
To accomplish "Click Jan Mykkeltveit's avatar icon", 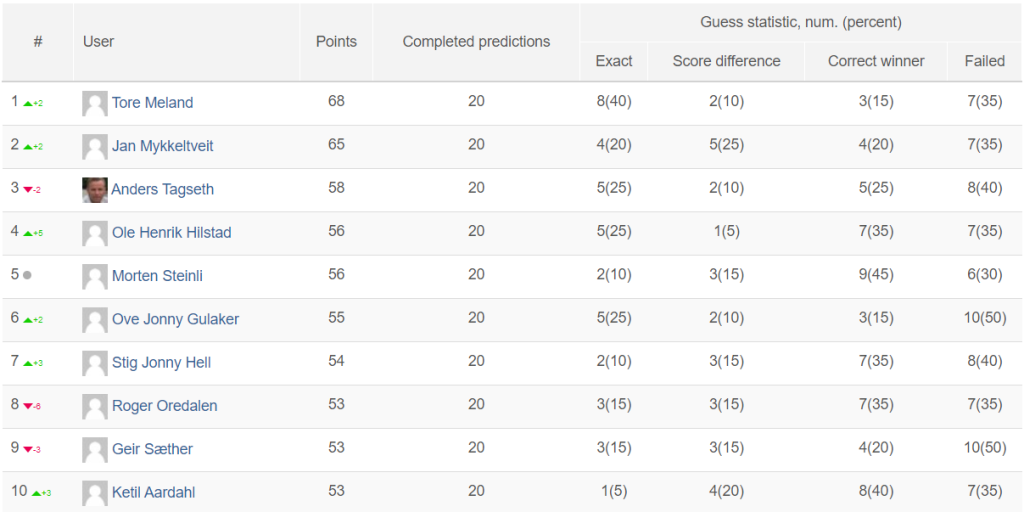I will [x=95, y=147].
